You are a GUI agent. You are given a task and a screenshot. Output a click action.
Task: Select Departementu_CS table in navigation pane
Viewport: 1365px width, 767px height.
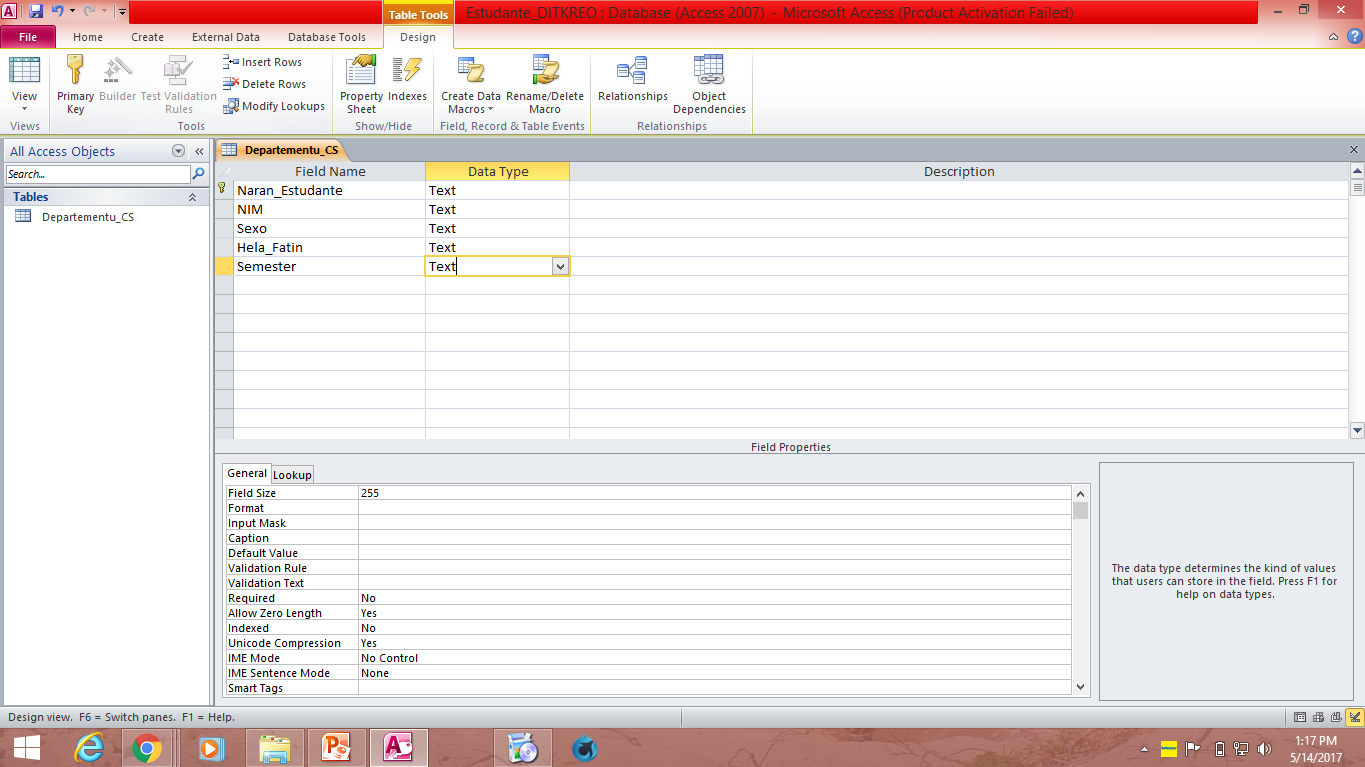pos(87,217)
